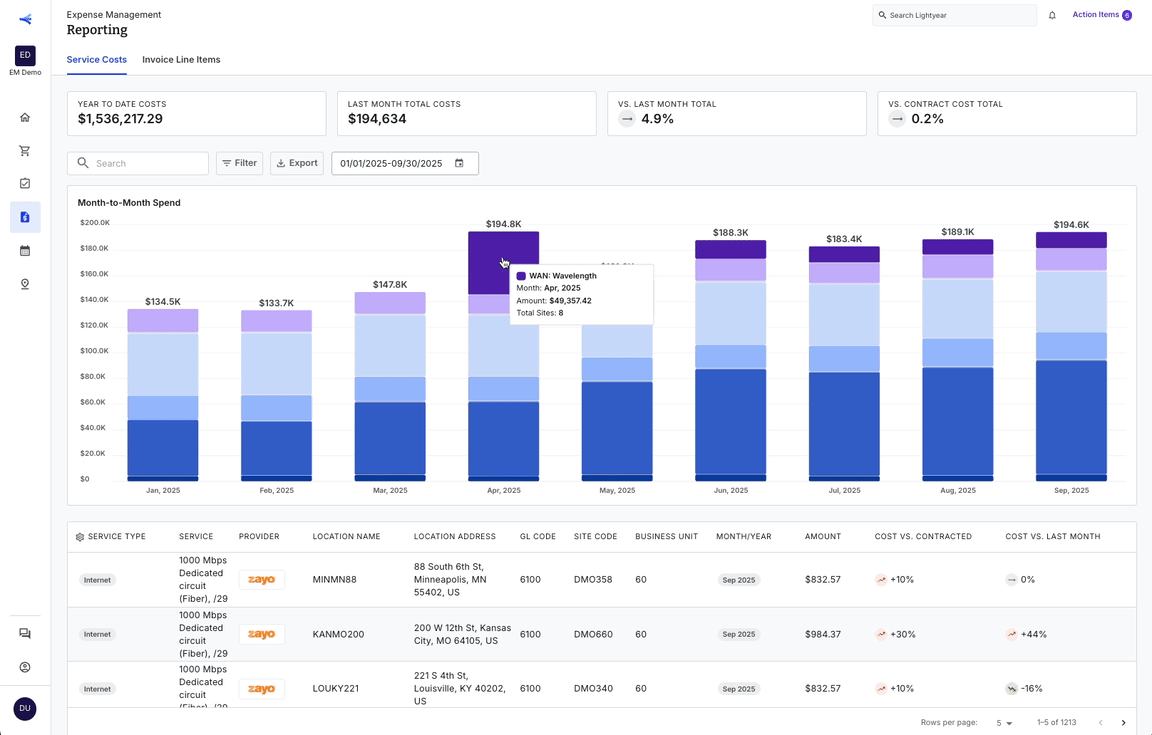Click the Filter button
The image size is (1152, 735).
coord(240,163)
